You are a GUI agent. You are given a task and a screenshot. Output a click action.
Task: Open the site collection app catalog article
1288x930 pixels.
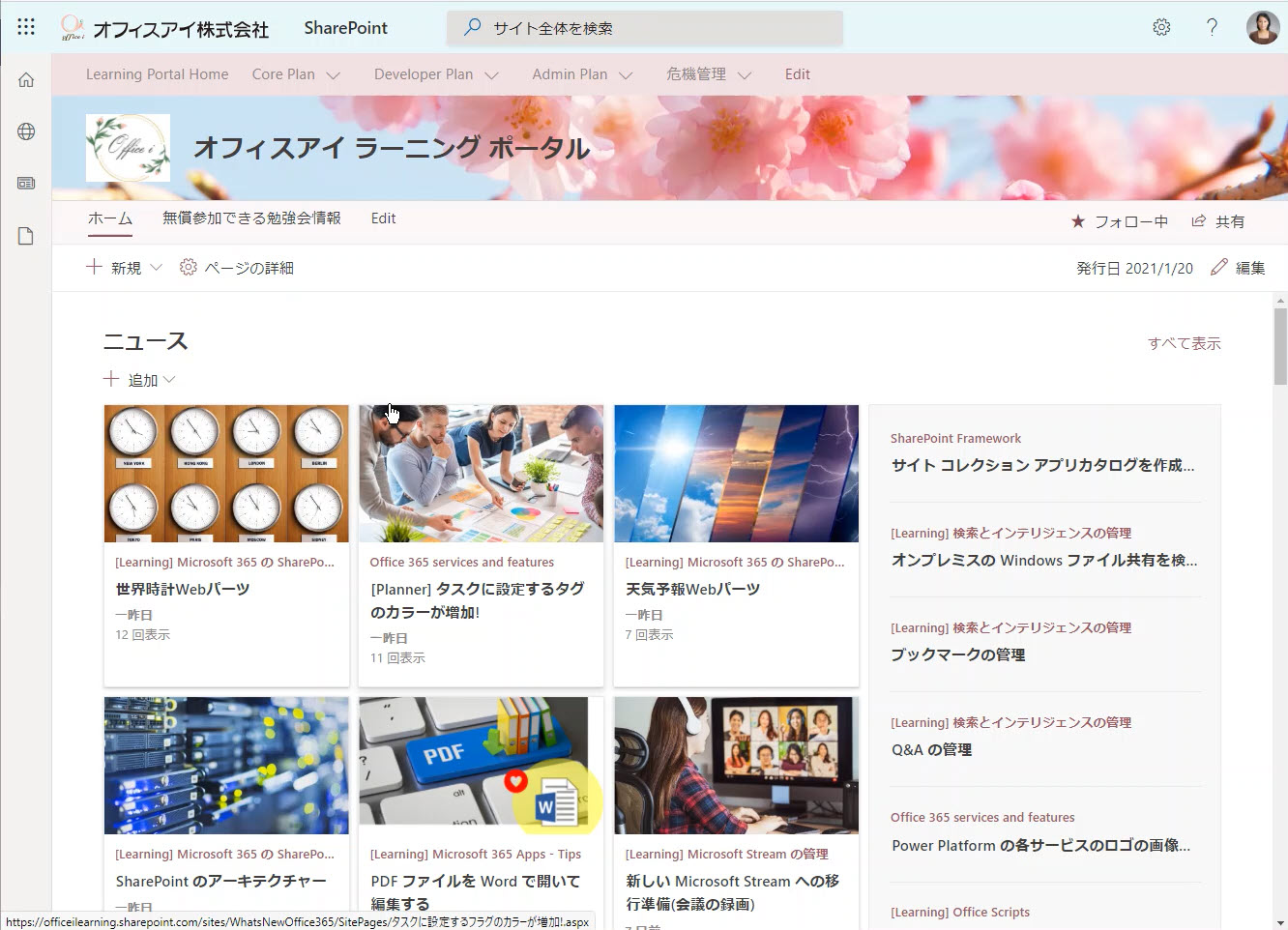tap(1042, 465)
